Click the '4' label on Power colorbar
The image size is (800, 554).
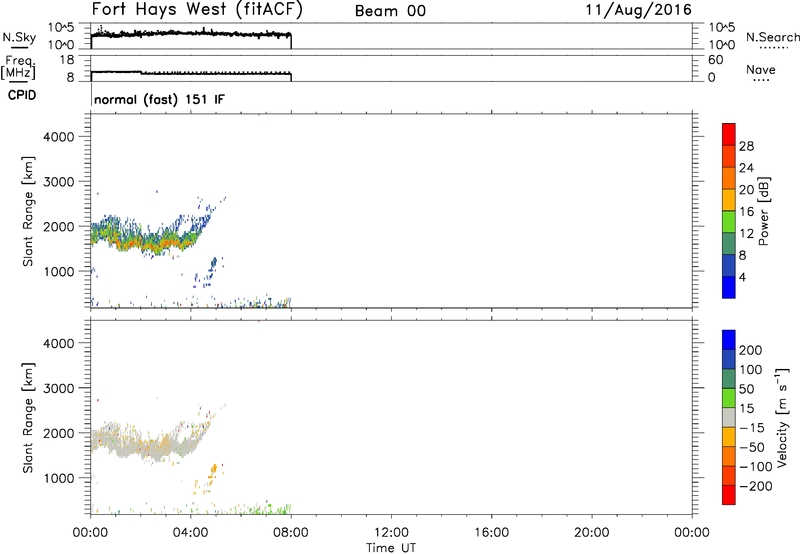tap(742, 277)
